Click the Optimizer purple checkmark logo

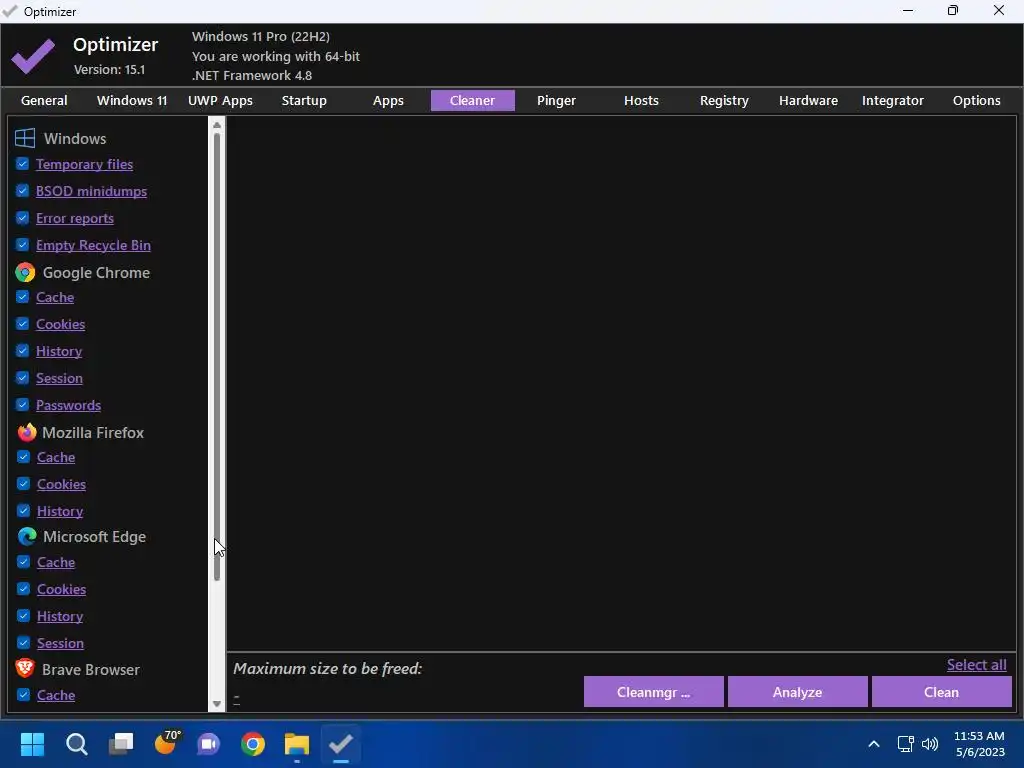[33, 56]
